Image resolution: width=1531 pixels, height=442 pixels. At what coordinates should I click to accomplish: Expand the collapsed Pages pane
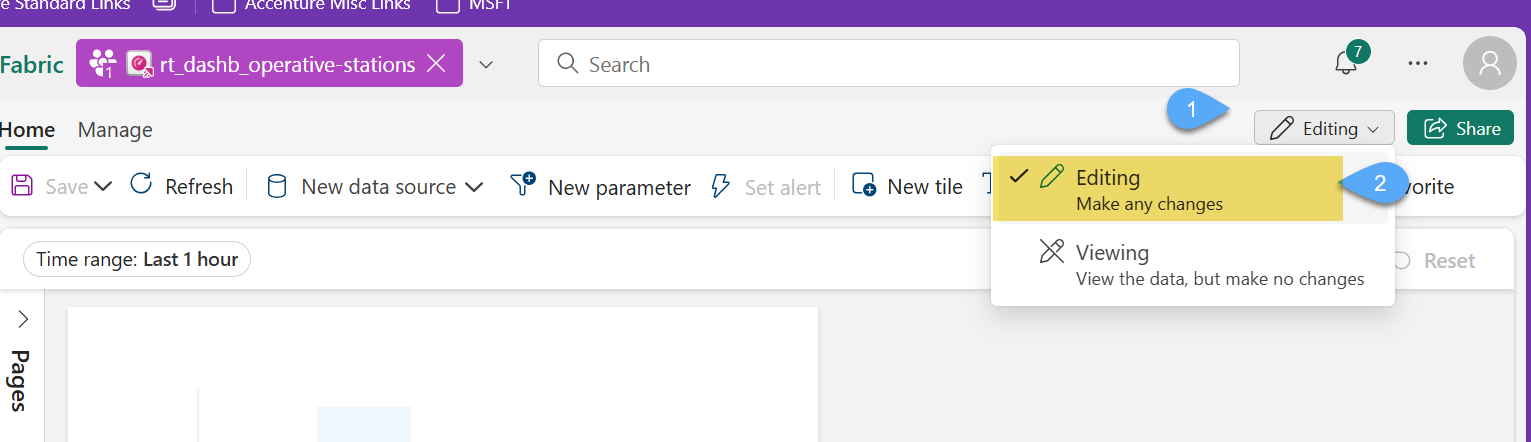point(23,319)
